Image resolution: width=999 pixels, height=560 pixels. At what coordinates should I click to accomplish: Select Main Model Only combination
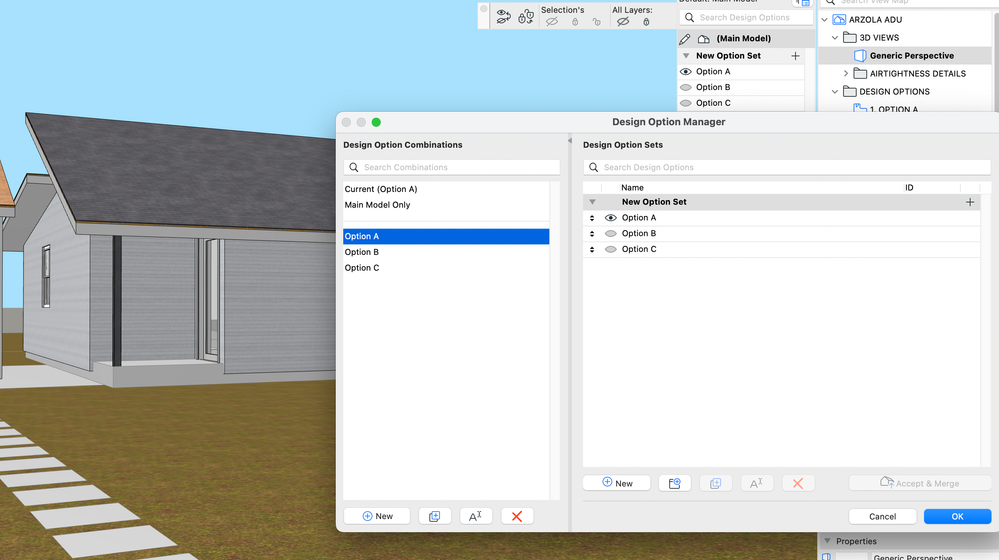coord(446,205)
